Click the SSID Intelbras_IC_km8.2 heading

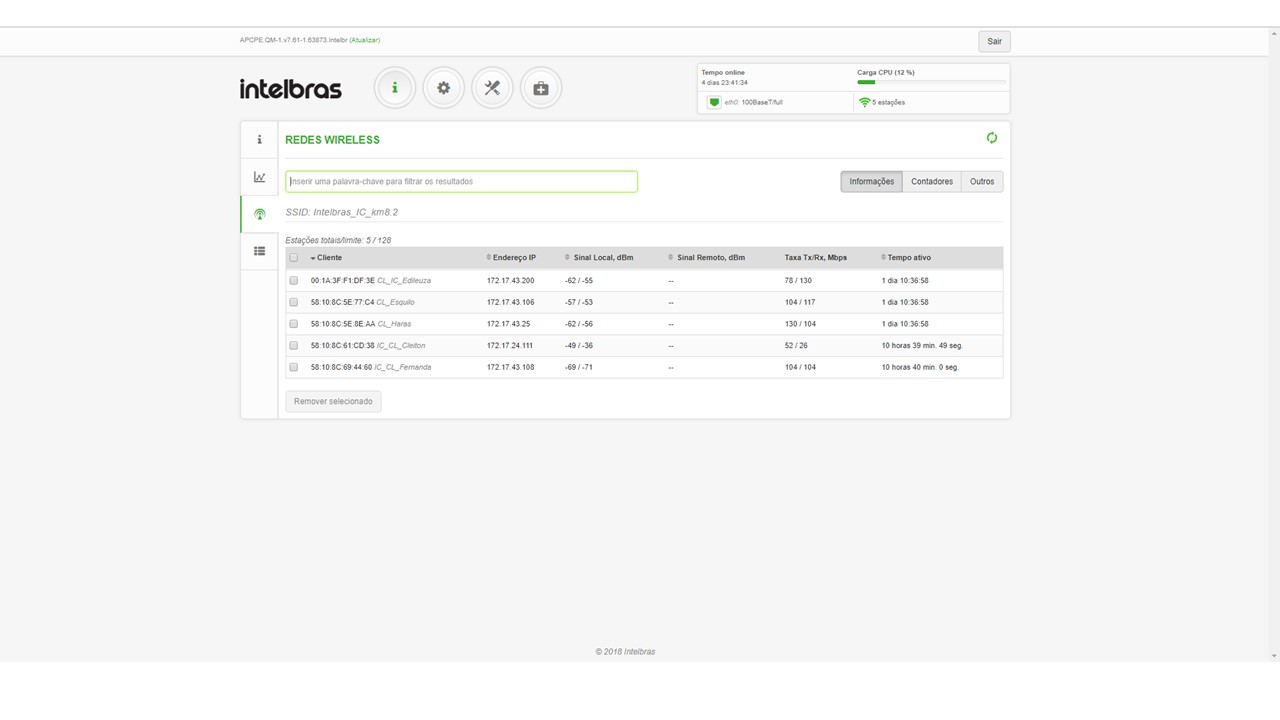341,212
